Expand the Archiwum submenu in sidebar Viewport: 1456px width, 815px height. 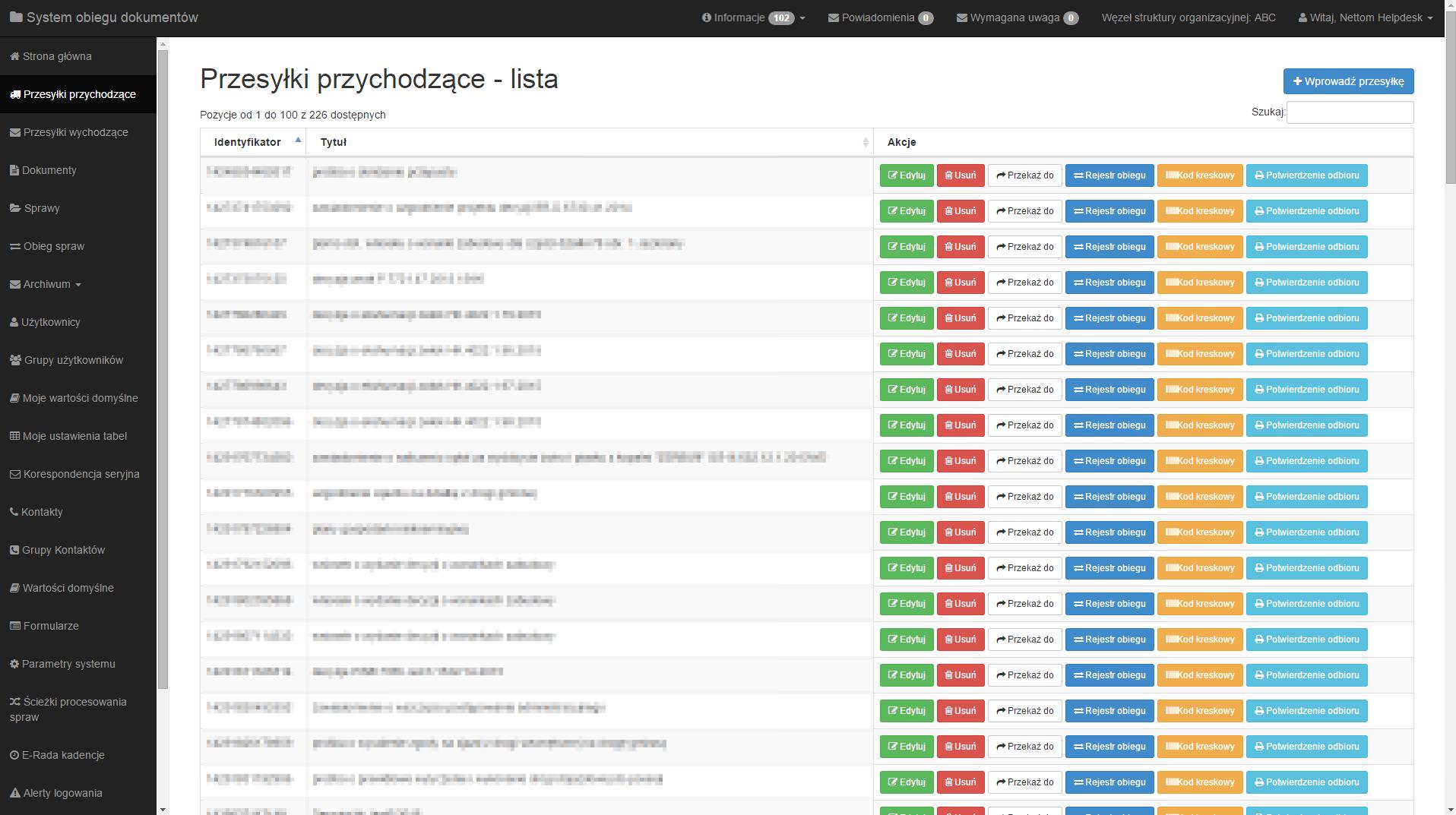tap(46, 284)
